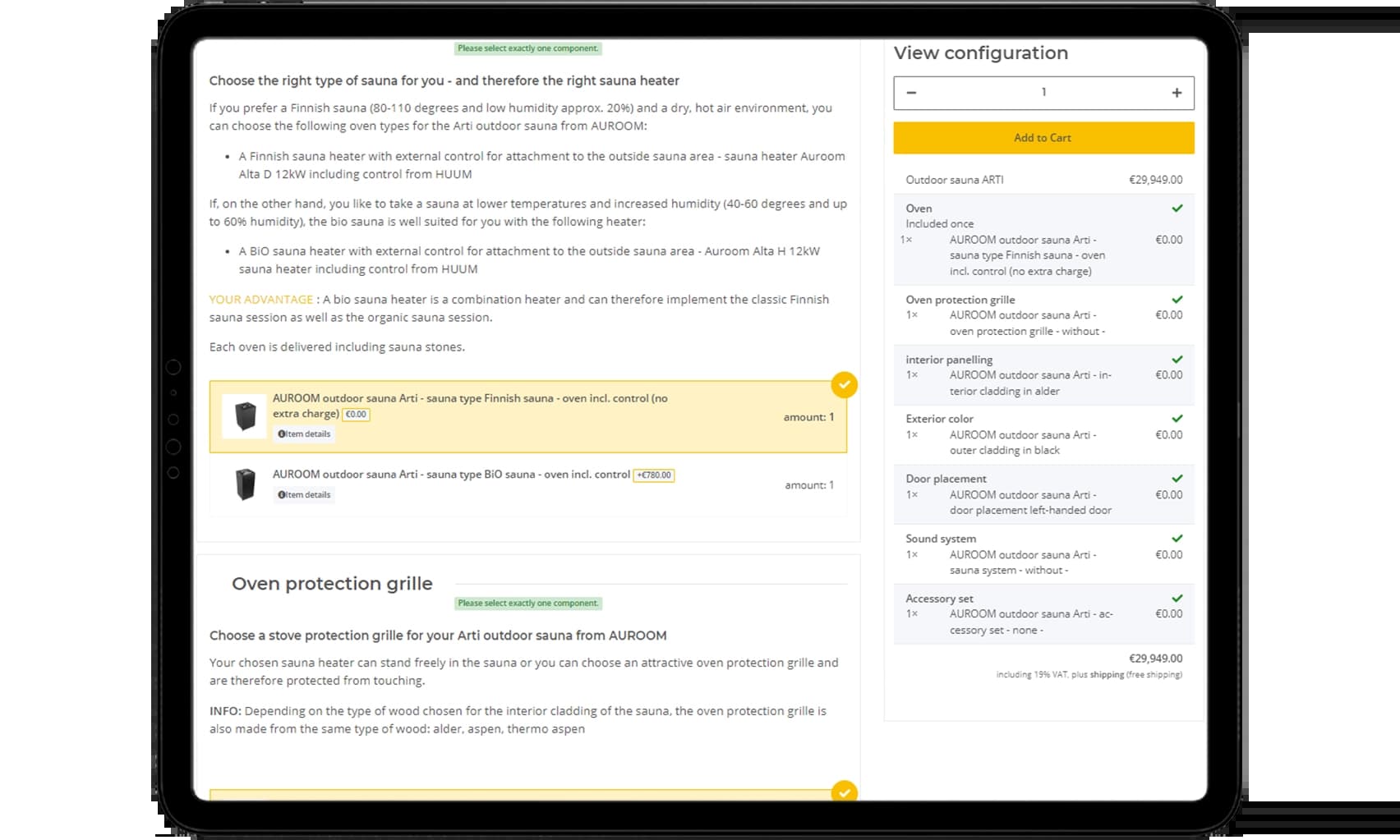
Task: Increase quantity with the plus button
Action: click(1177, 93)
